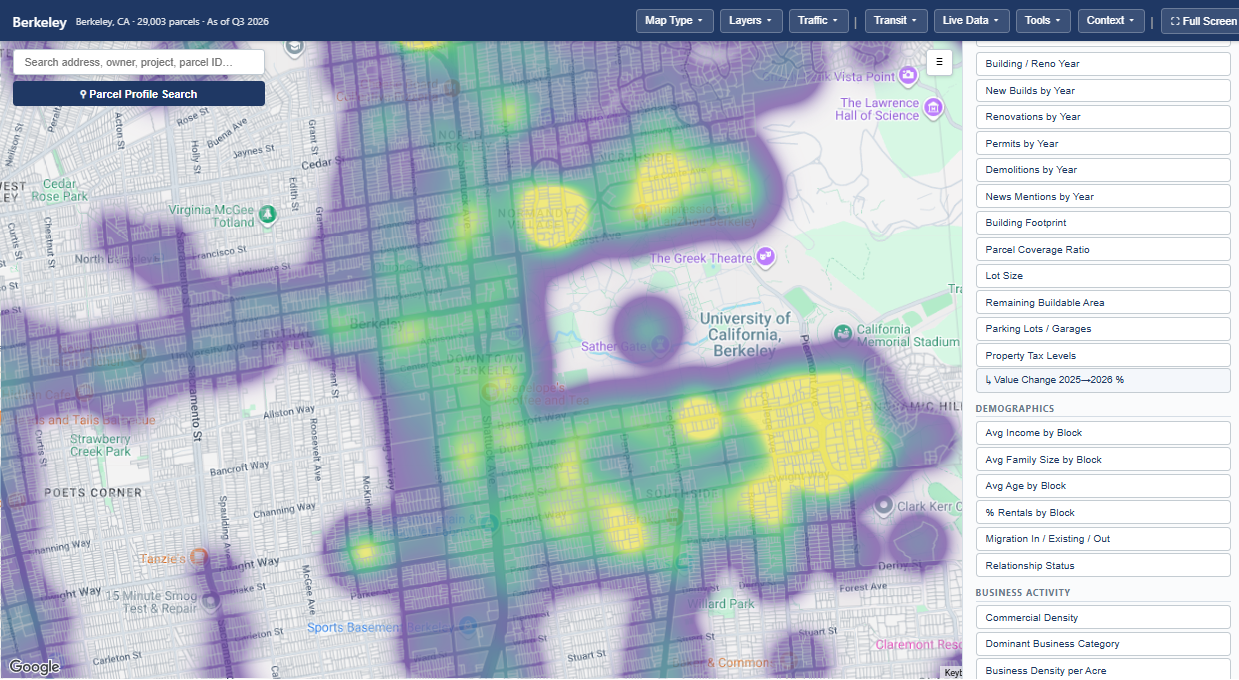This screenshot has height=680, width=1239.
Task: Click the Sather Gate marker icon
Action: click(x=661, y=345)
